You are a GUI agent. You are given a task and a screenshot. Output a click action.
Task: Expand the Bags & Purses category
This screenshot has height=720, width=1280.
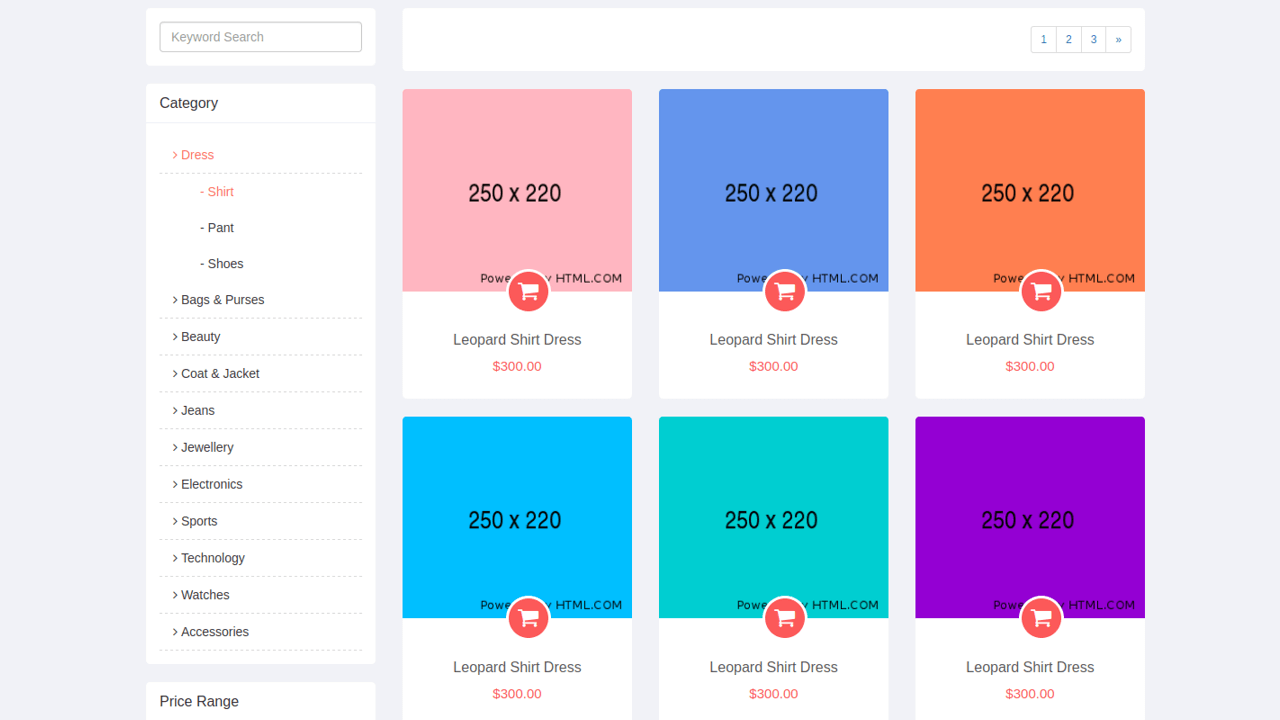tap(222, 299)
